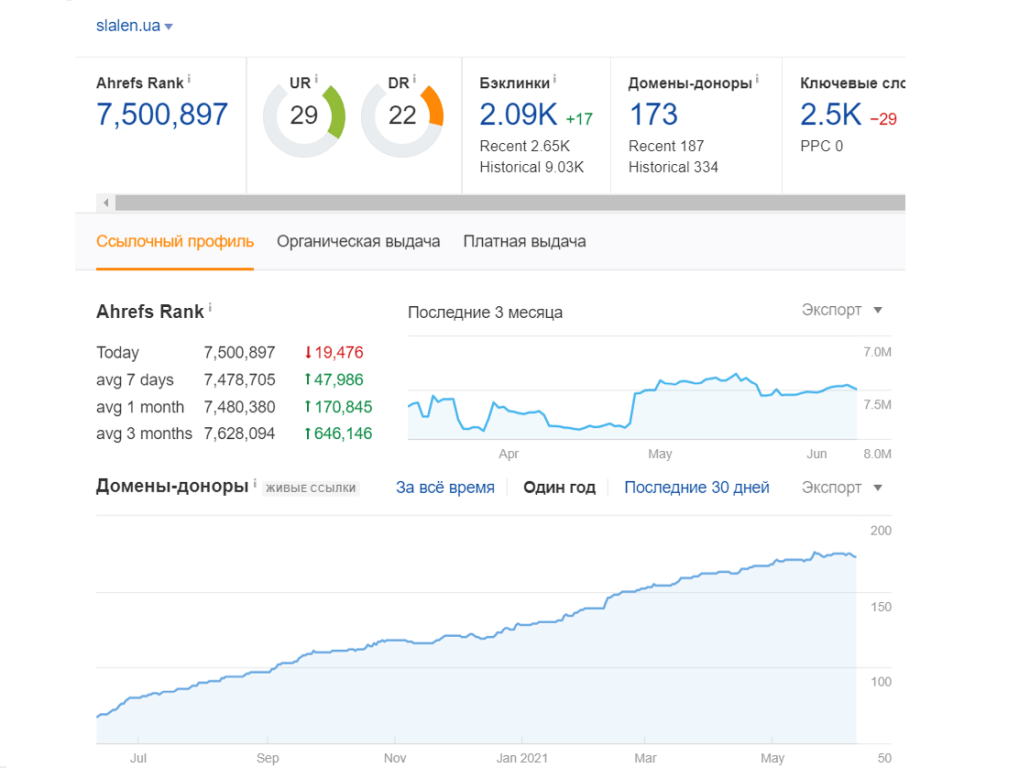Click the avg 1 month value 7,480,380
This screenshot has width=1019, height=768.
point(239,407)
